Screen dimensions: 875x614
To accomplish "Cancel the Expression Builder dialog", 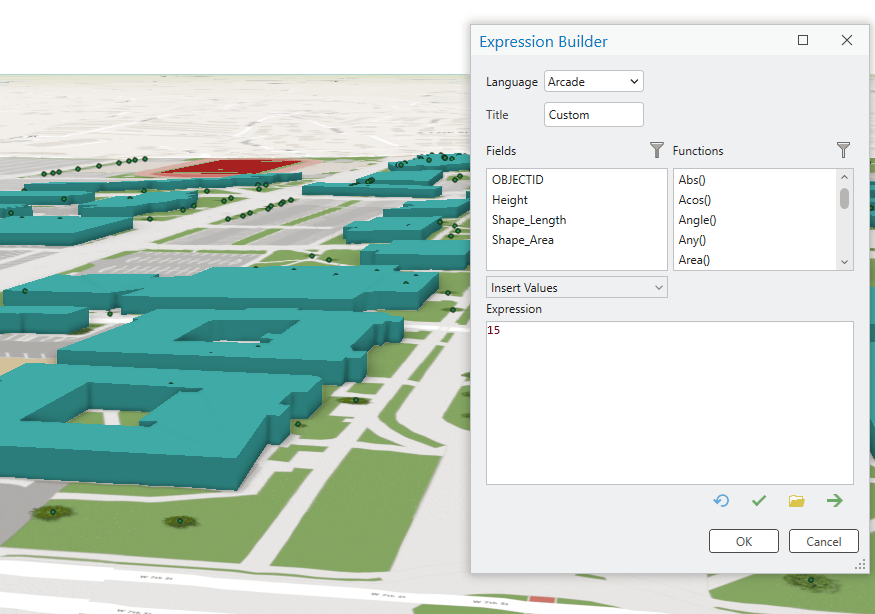I will 823,541.
